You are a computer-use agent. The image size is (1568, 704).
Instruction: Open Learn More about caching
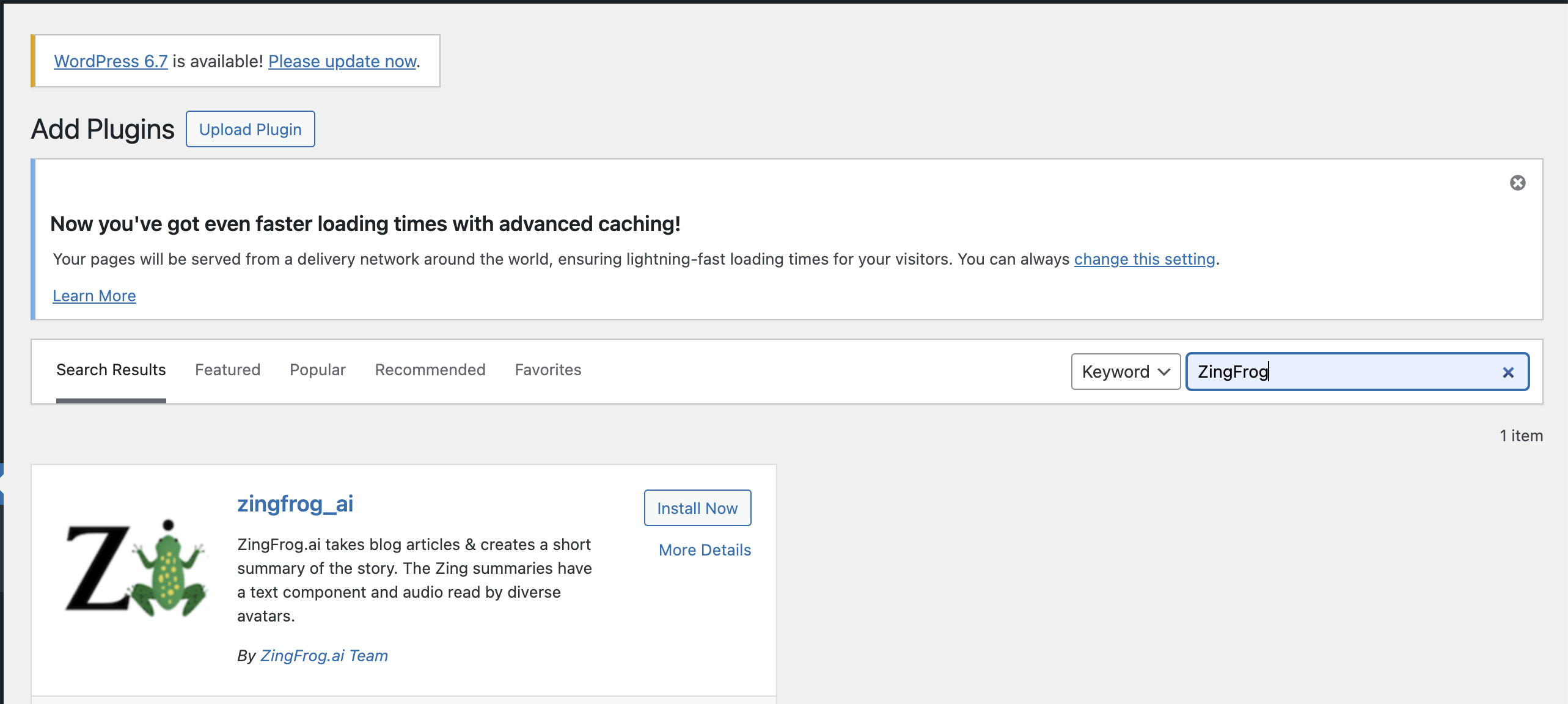coord(94,296)
